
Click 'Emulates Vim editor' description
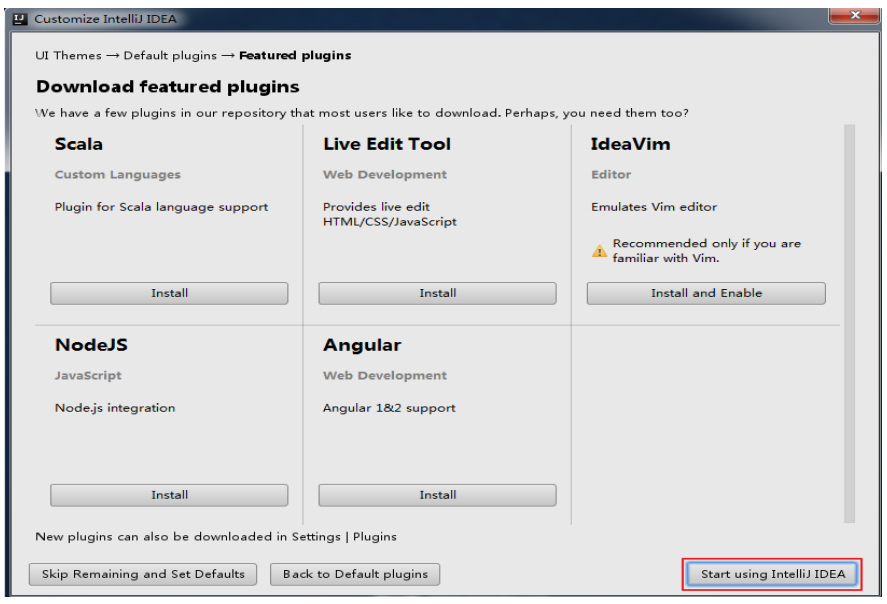coord(654,207)
